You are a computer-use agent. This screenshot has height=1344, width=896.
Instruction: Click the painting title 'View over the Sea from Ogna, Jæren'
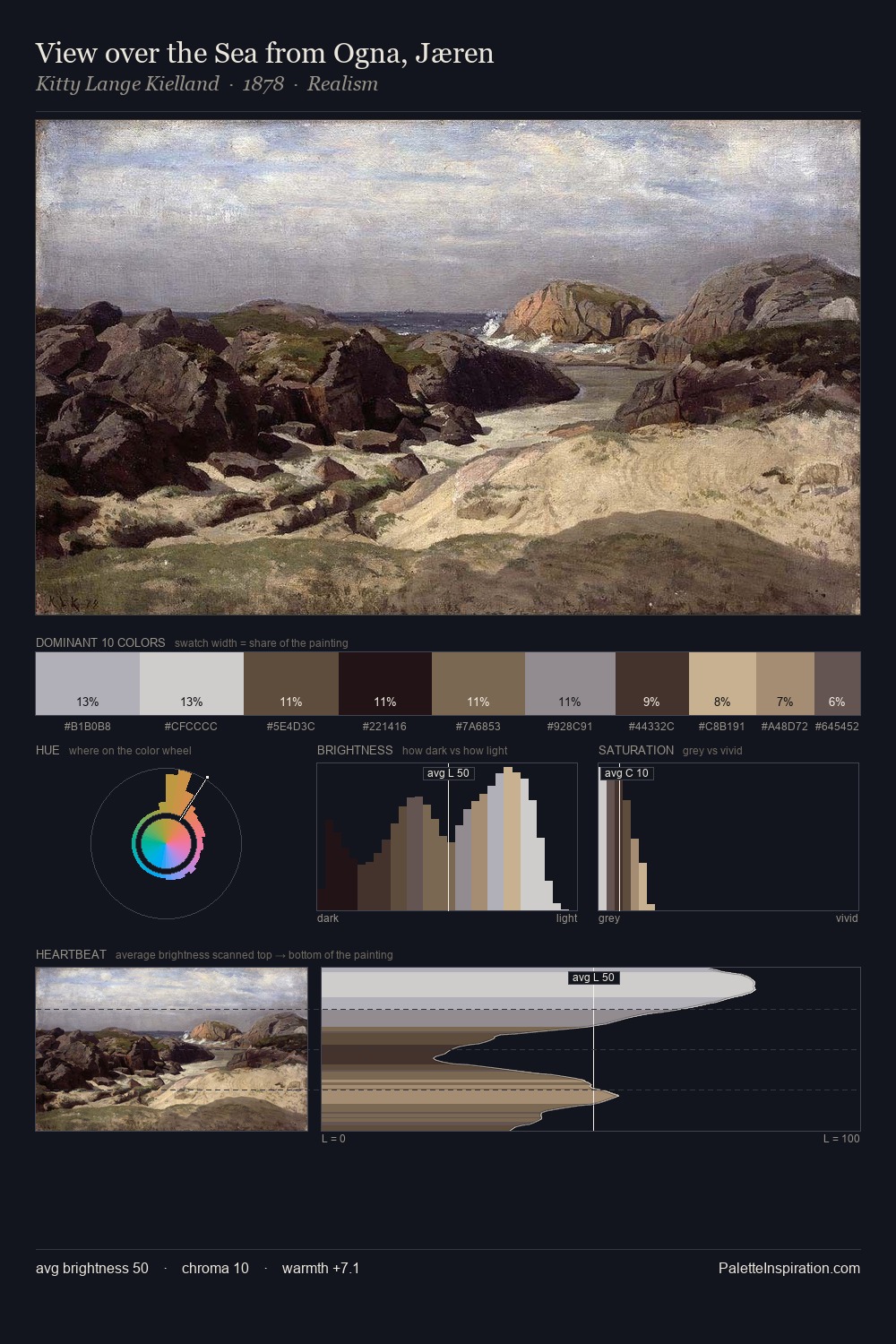264,53
